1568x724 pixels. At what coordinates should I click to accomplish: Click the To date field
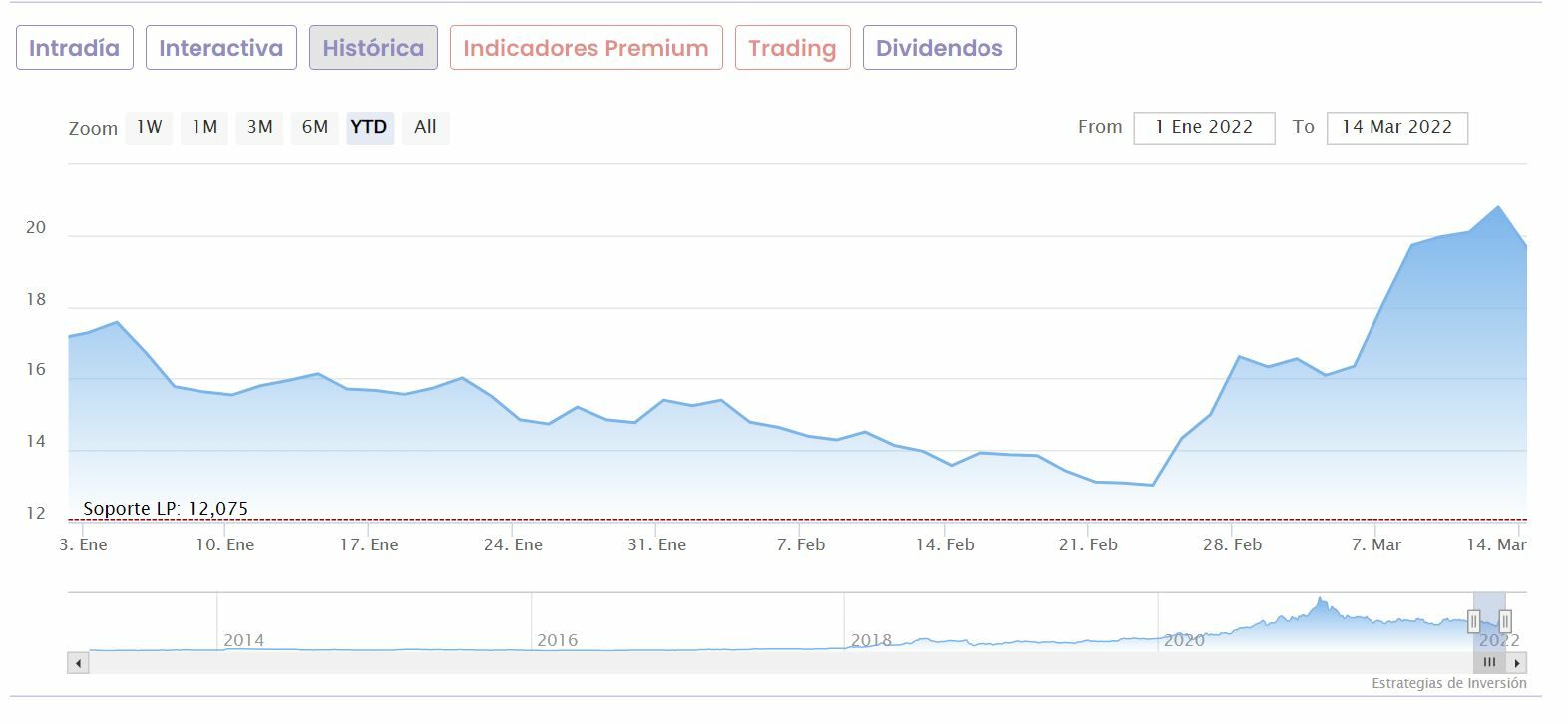point(1397,128)
